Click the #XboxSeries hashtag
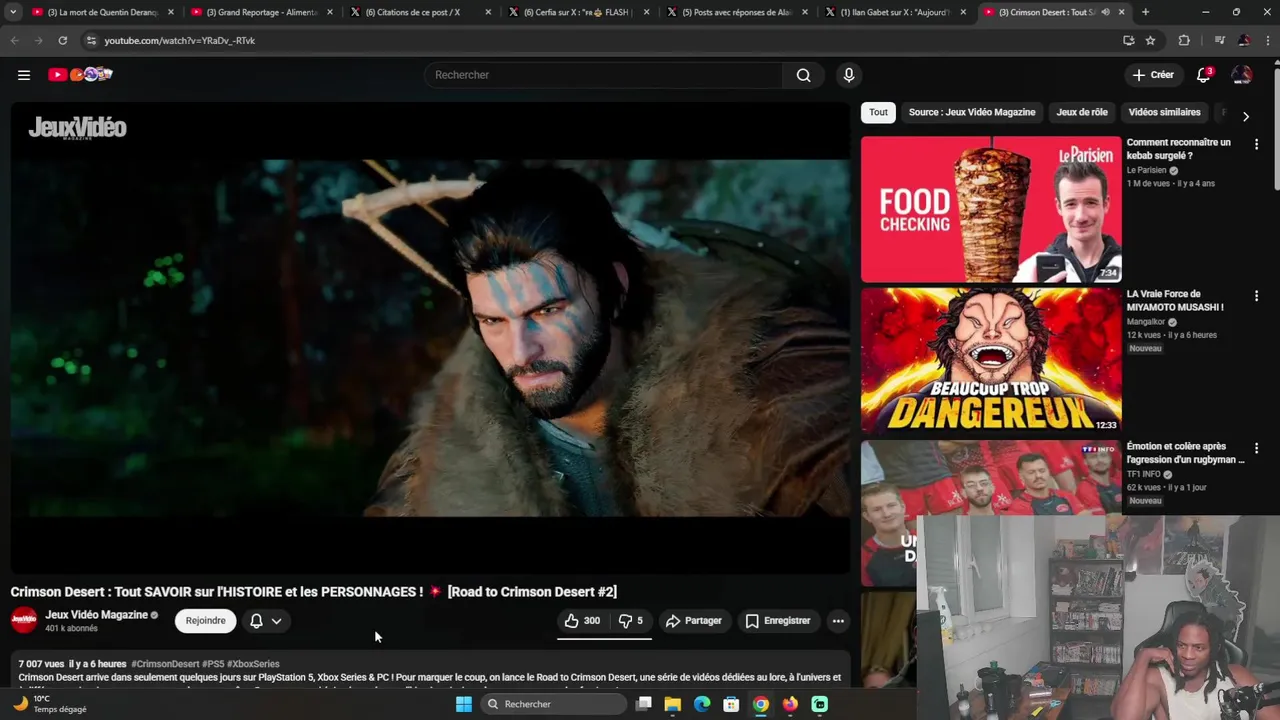The width and height of the screenshot is (1280, 720). 253,664
